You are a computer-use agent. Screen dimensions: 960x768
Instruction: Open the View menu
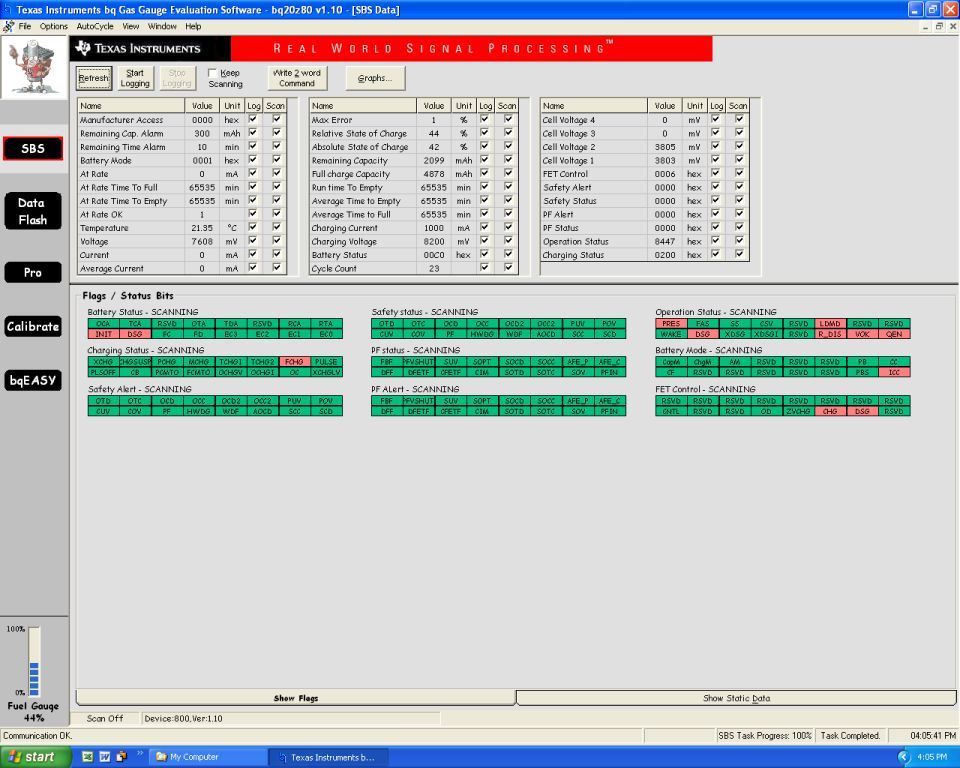pos(130,26)
